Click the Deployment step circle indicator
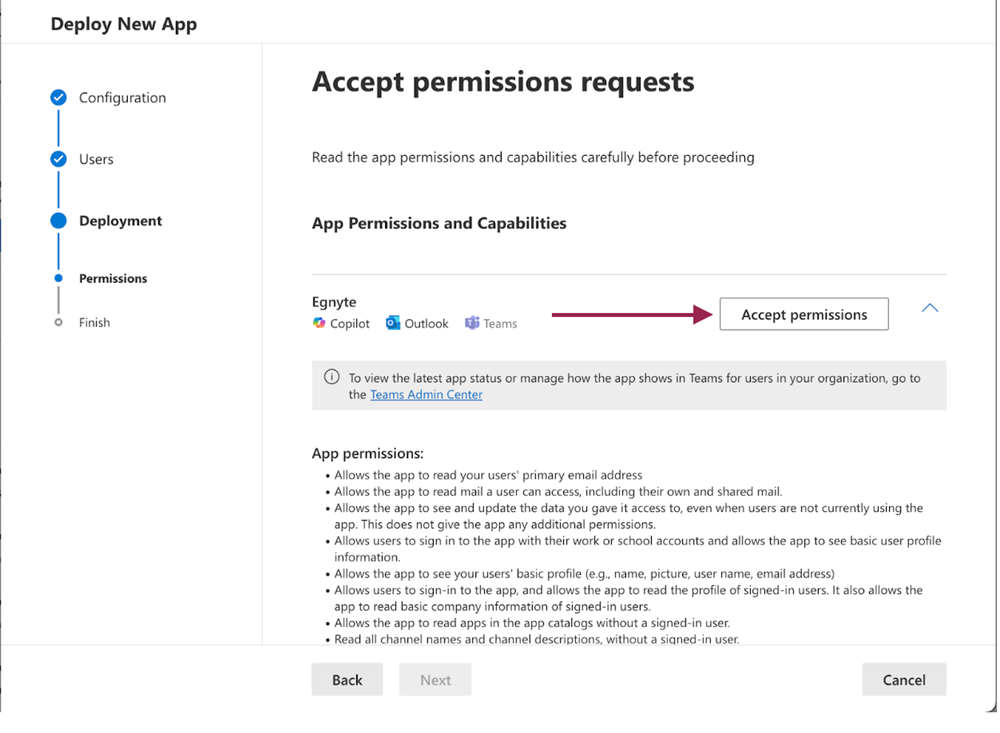The height and width of the screenshot is (733, 1000). [59, 221]
